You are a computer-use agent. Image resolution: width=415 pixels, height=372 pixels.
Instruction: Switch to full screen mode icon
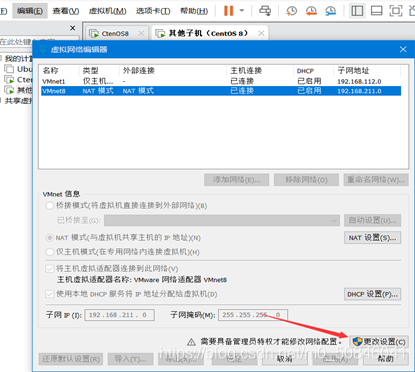click(396, 11)
